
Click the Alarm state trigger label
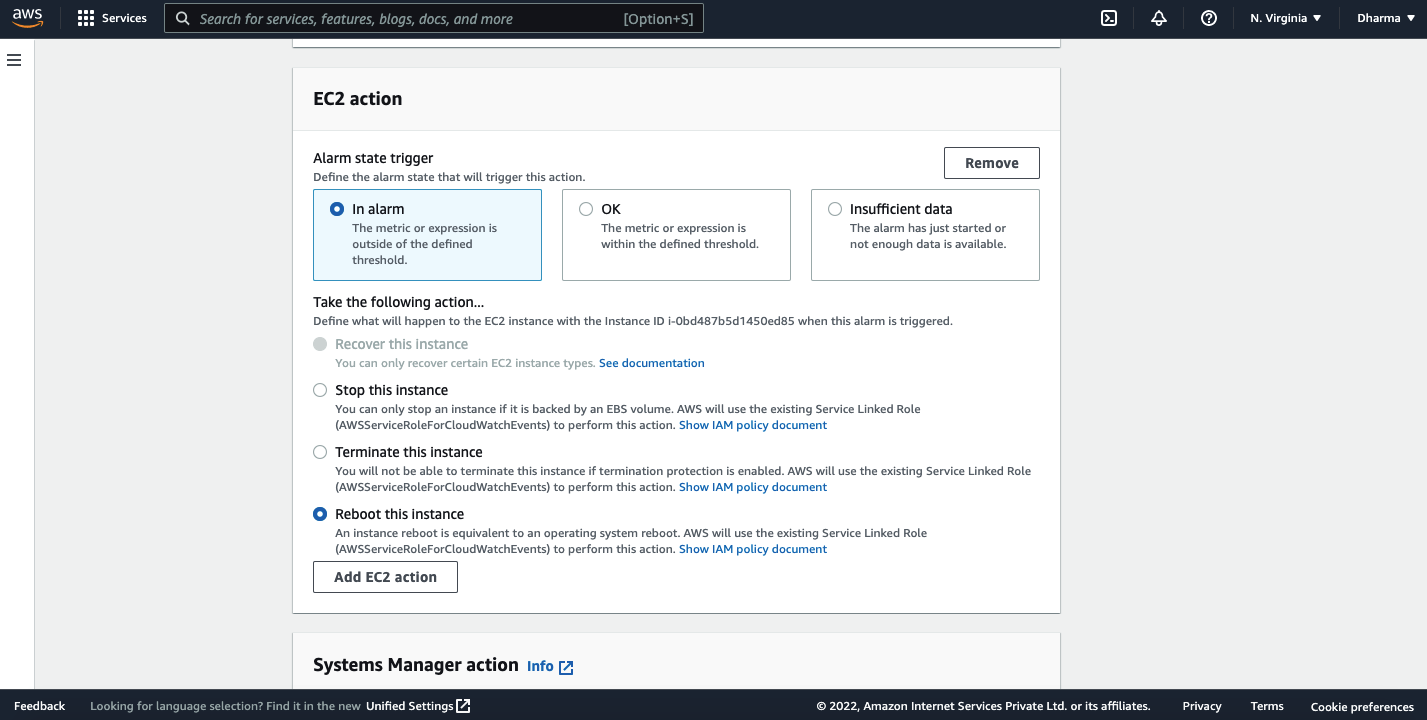tap(373, 158)
